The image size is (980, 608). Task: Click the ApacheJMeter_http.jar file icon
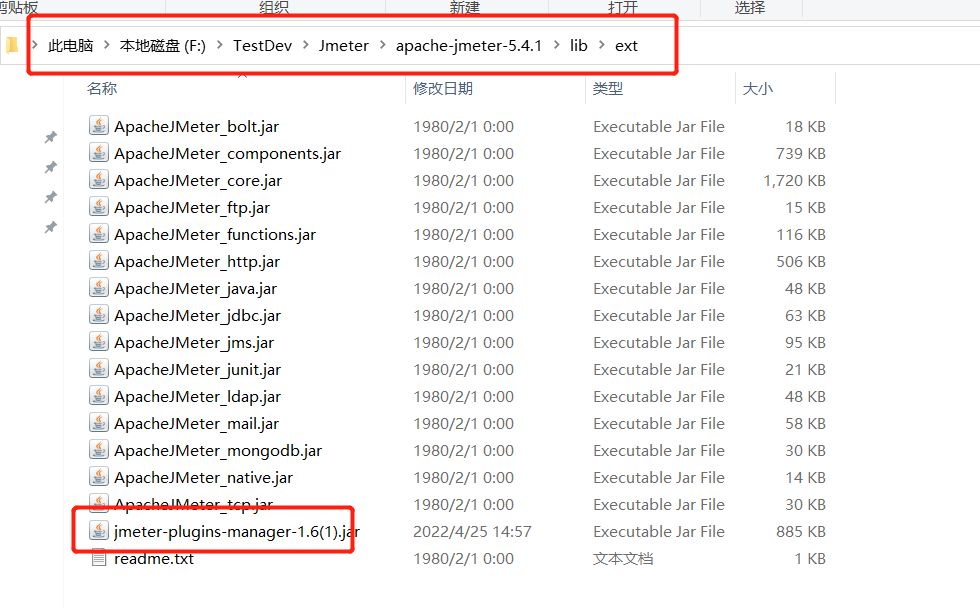(98, 261)
